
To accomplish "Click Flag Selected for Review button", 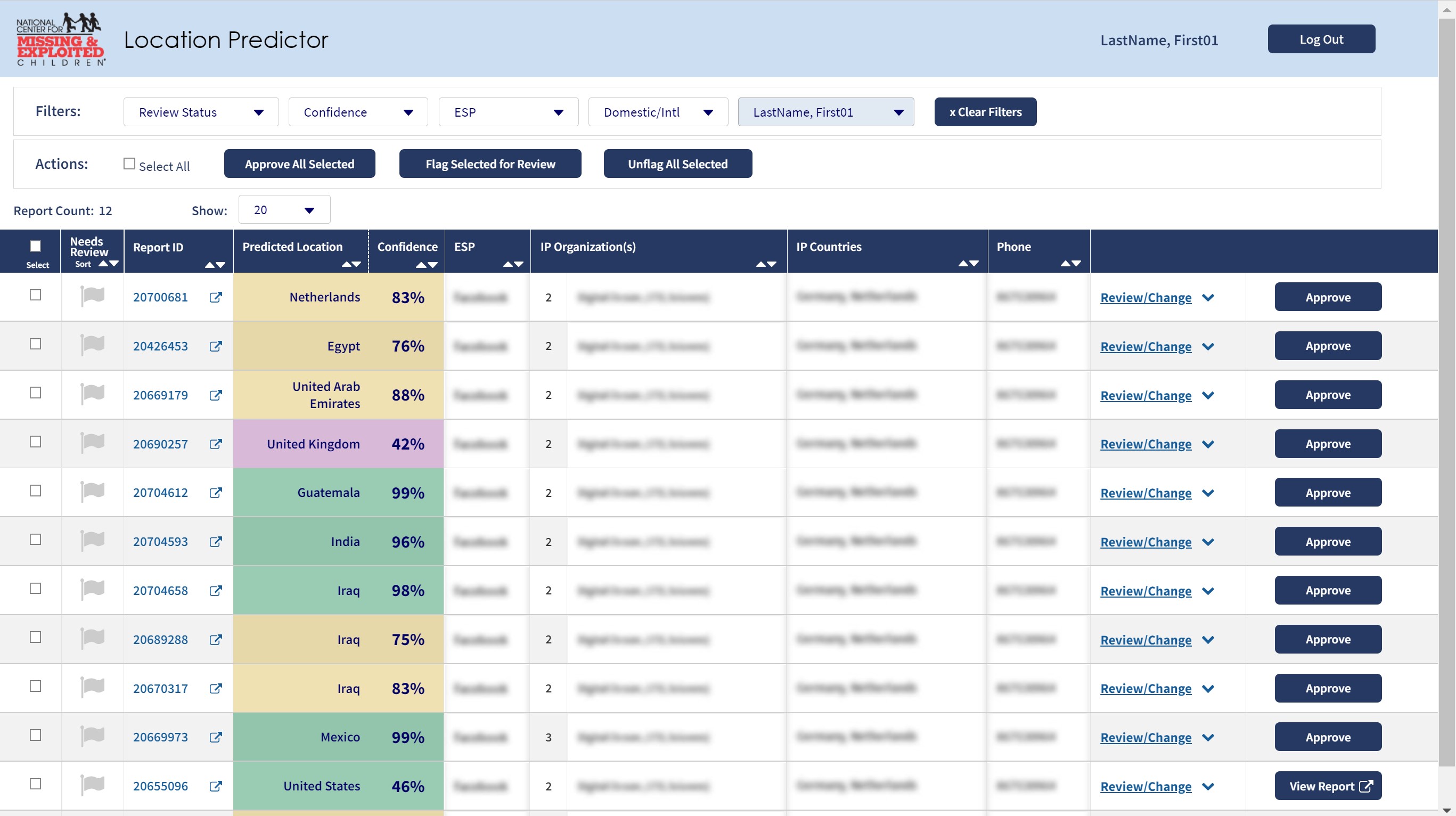I will coord(490,164).
